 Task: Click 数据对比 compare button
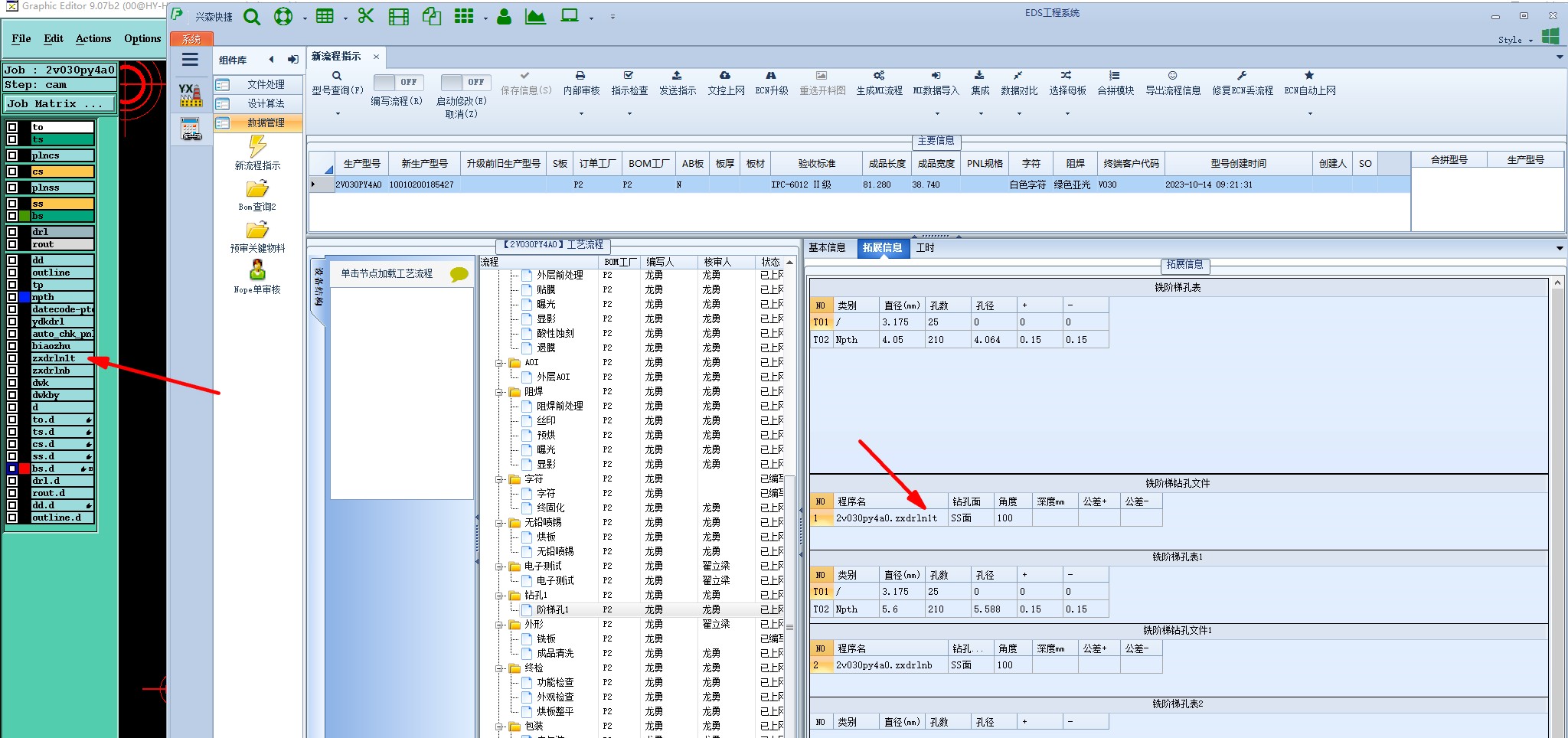(1019, 83)
